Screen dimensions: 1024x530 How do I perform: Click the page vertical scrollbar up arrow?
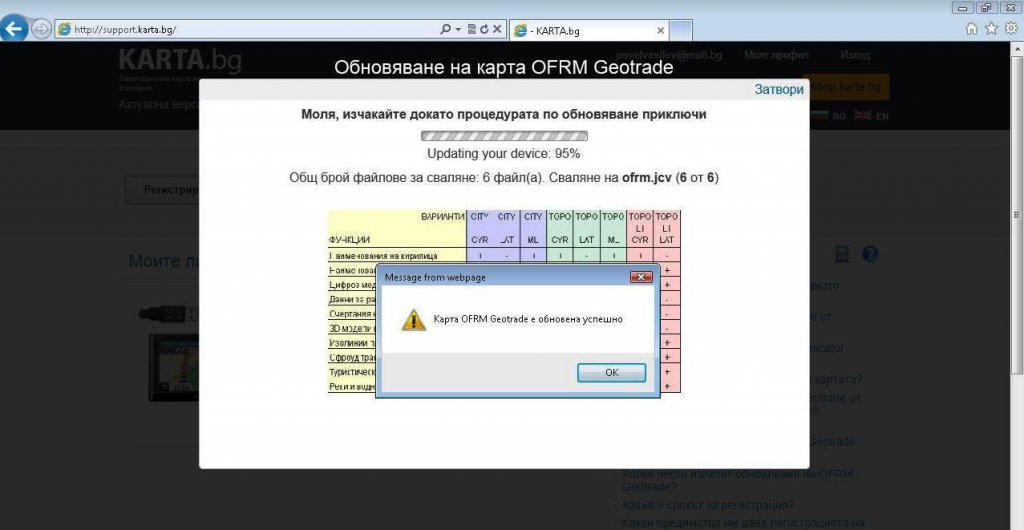(1018, 48)
